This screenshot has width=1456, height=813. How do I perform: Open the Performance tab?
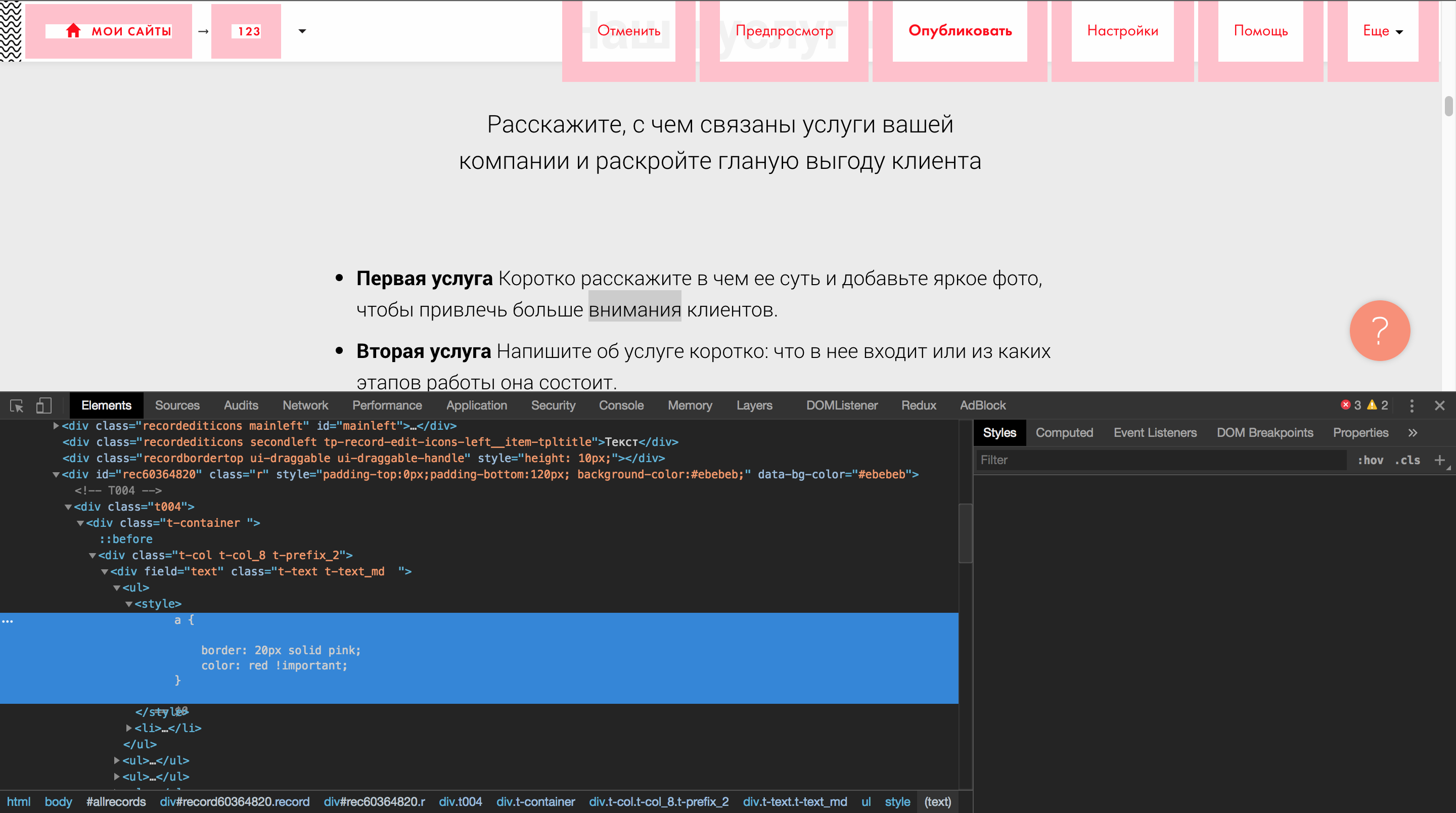[387, 405]
